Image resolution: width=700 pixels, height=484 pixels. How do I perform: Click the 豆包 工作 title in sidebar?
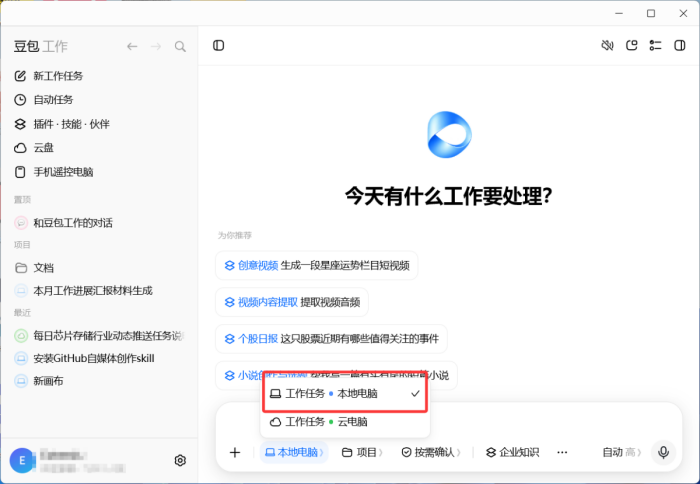(x=40, y=46)
